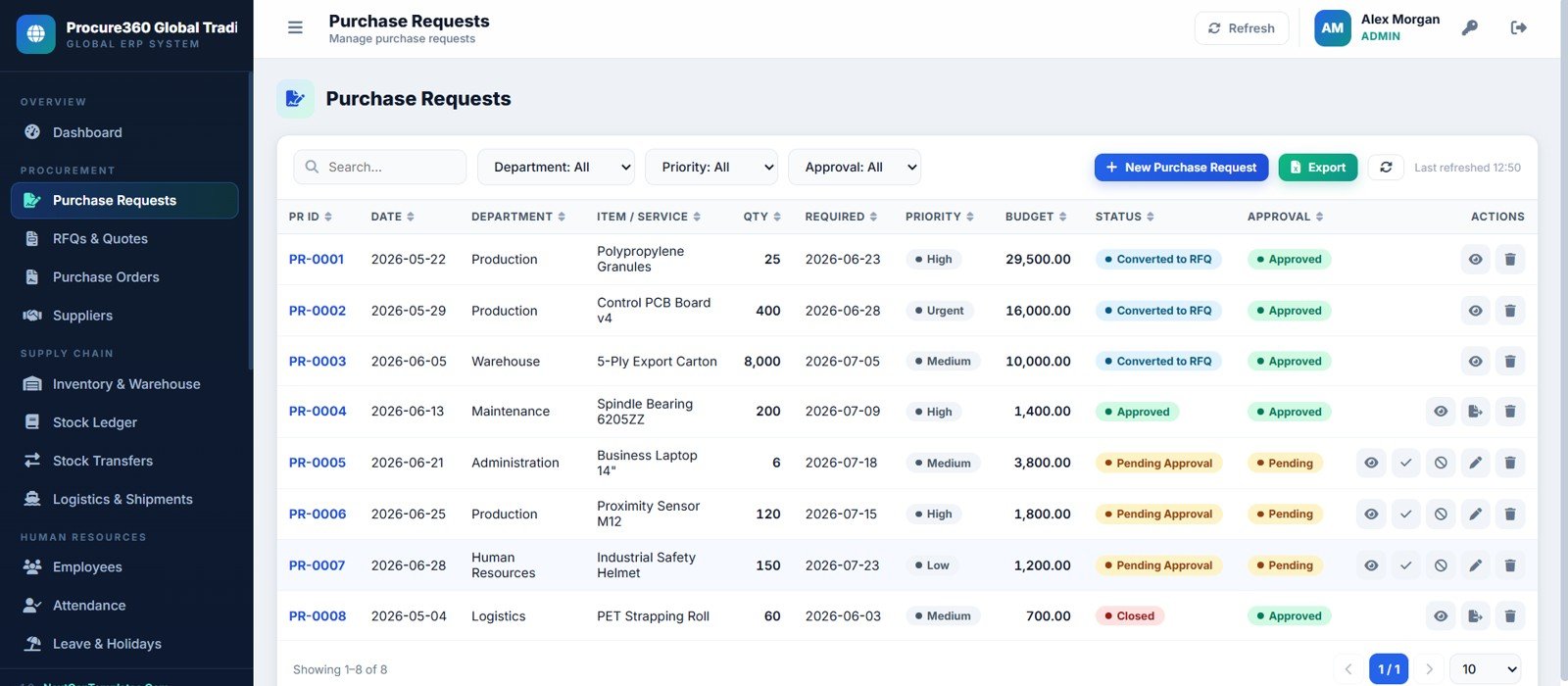Open Purchase Orders in sidebar

point(124,277)
